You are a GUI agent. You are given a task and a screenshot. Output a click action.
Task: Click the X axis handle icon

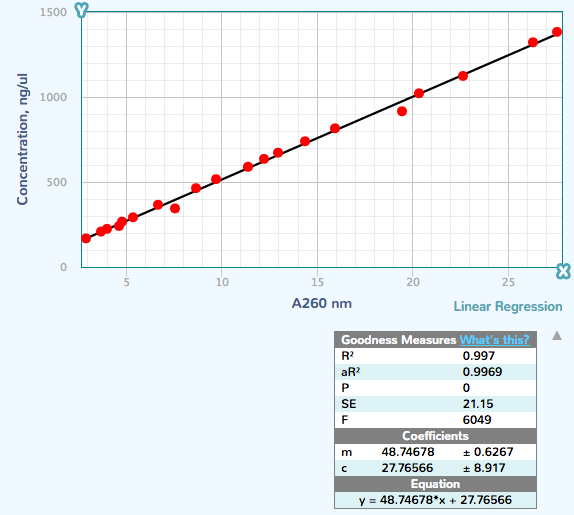[x=563, y=271]
